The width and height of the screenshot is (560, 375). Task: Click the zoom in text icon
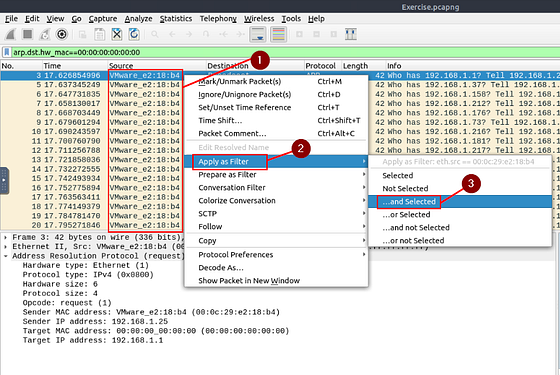(x=299, y=34)
